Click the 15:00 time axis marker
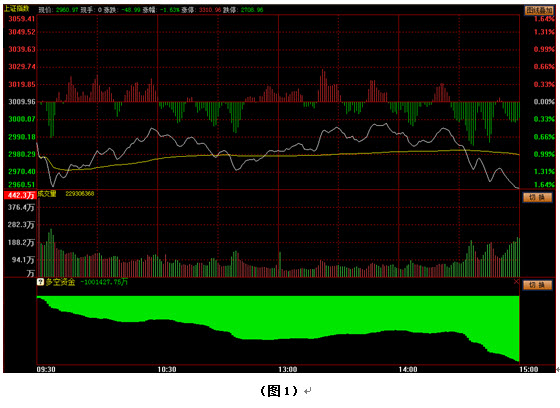Screen dimensions: 560x408 529,369
